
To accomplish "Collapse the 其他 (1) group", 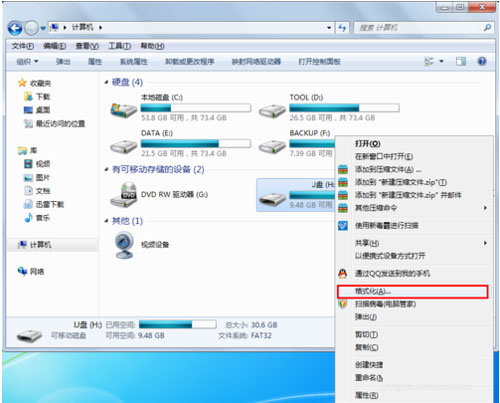I will coord(106,221).
